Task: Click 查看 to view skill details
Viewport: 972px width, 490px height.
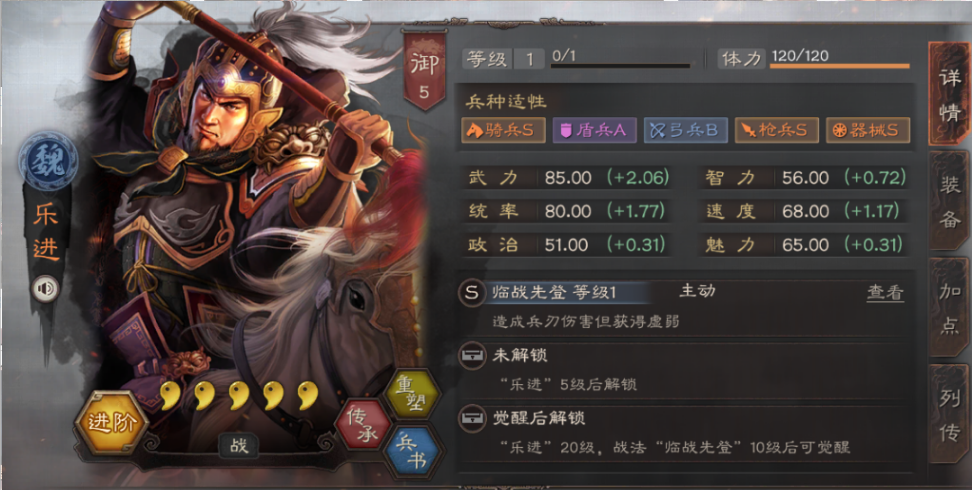Action: (x=885, y=293)
